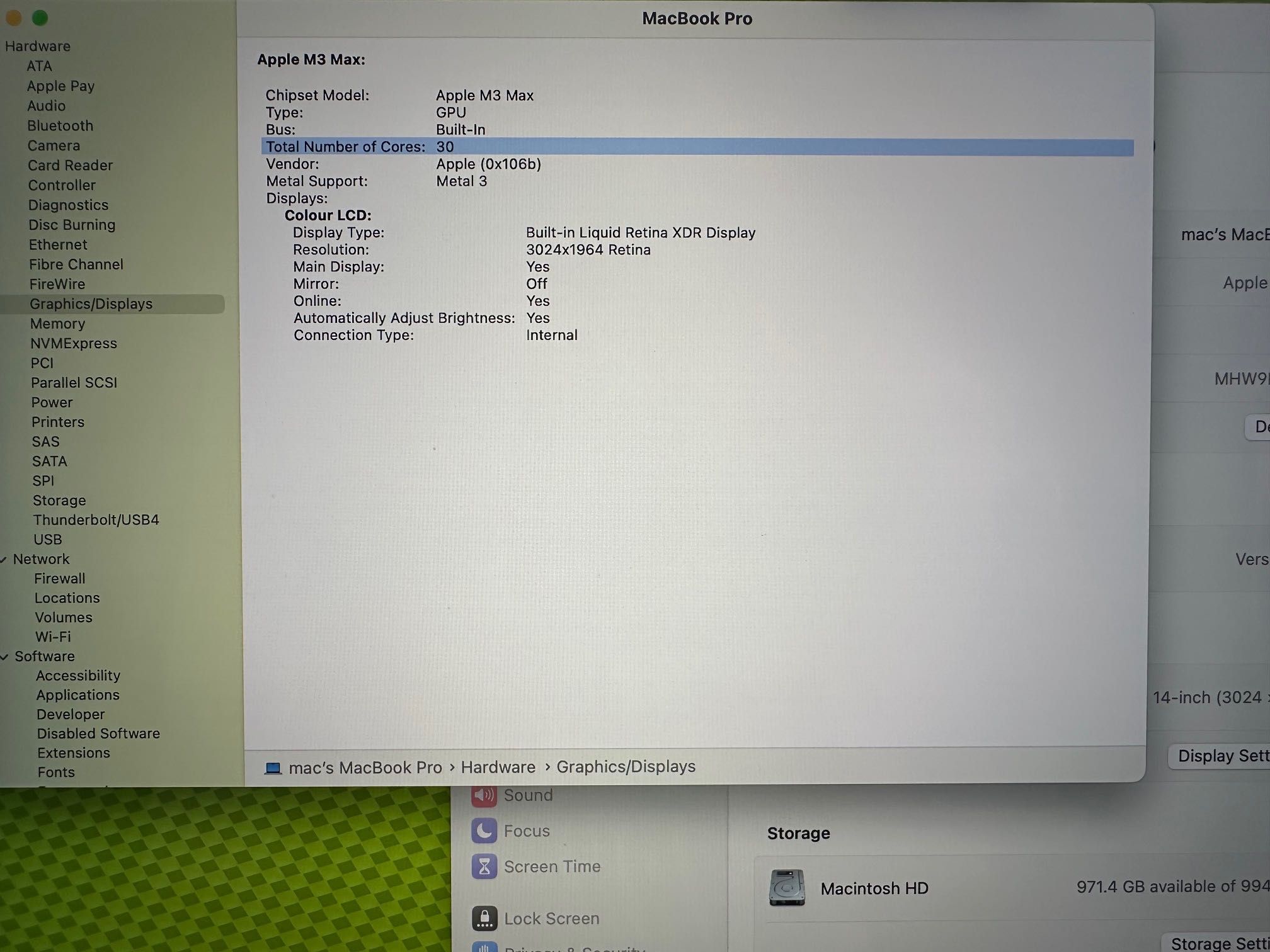Open Memory hardware information

tap(57, 324)
